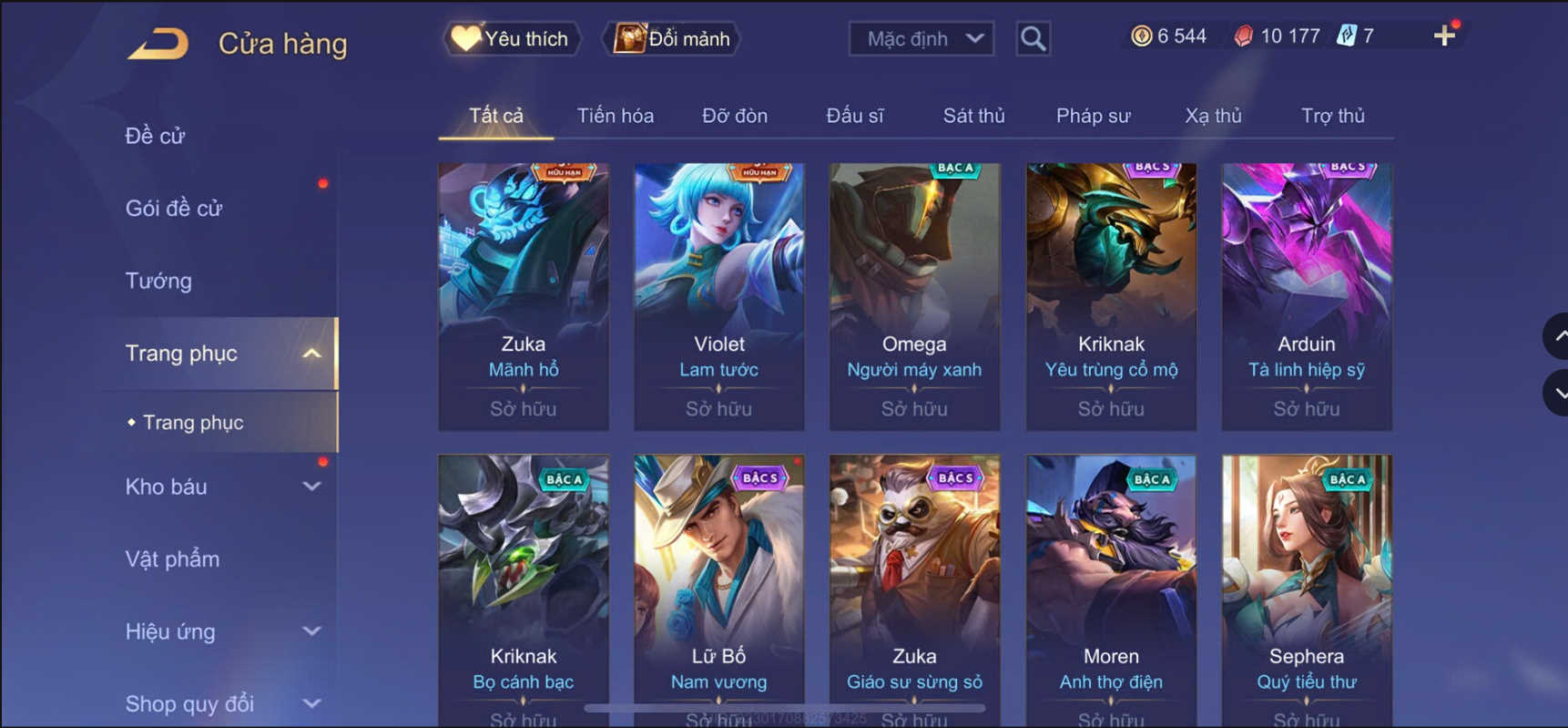Image resolution: width=1568 pixels, height=728 pixels.
Task: Switch to the Pháp sư tab
Action: (1093, 116)
